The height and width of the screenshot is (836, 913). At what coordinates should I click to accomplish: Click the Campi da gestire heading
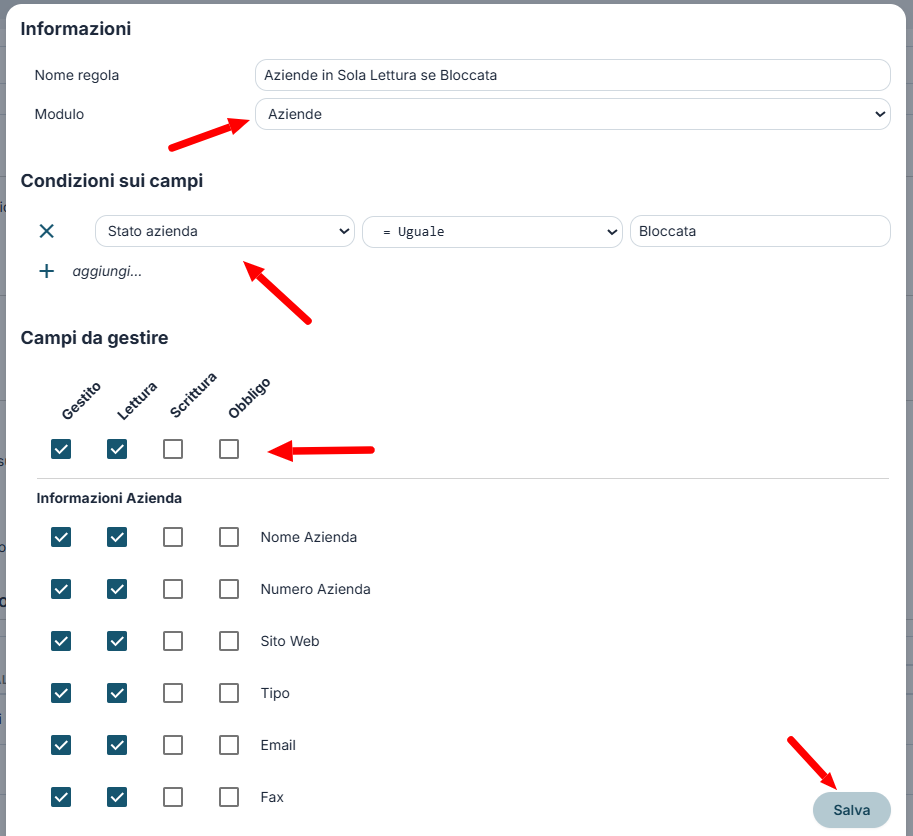(94, 338)
